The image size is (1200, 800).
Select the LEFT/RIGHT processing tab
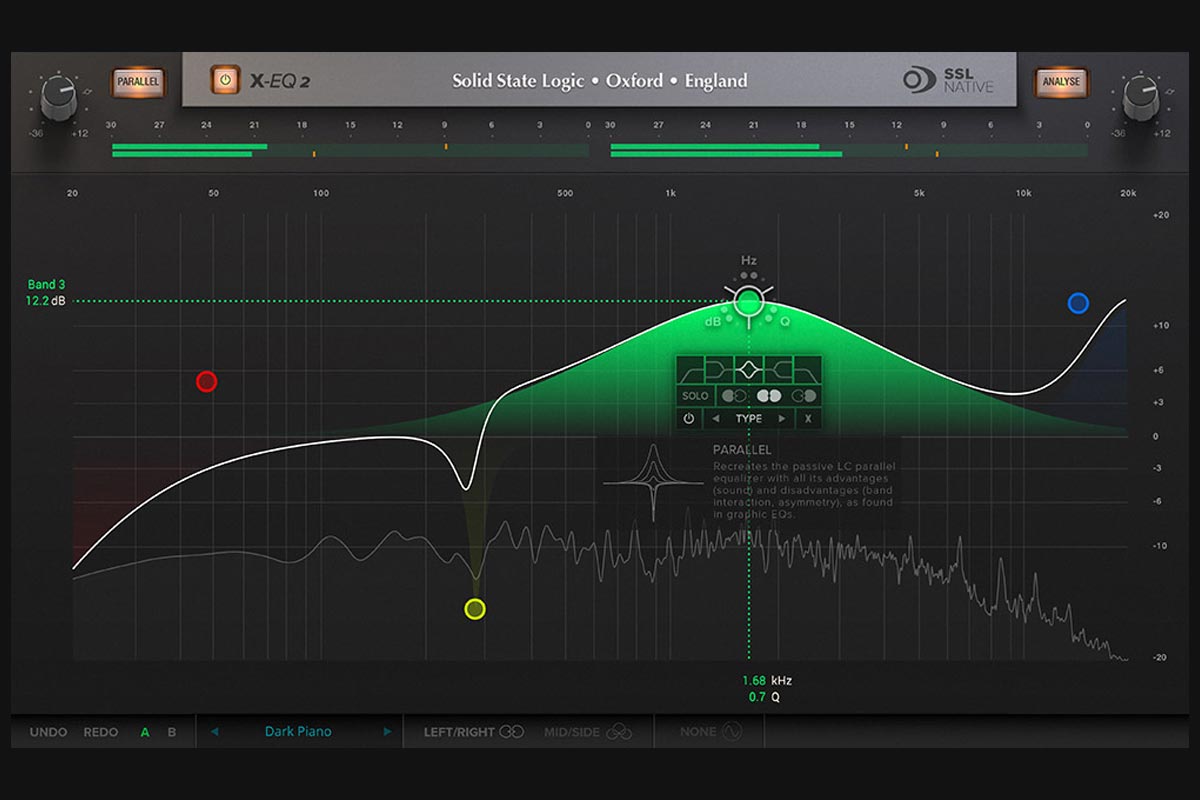471,731
